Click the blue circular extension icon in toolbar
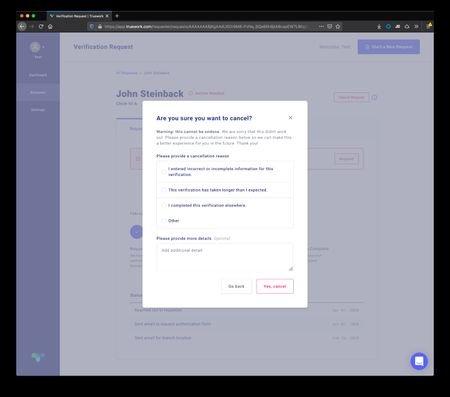450x397 pixels. pyautogui.click(x=388, y=26)
